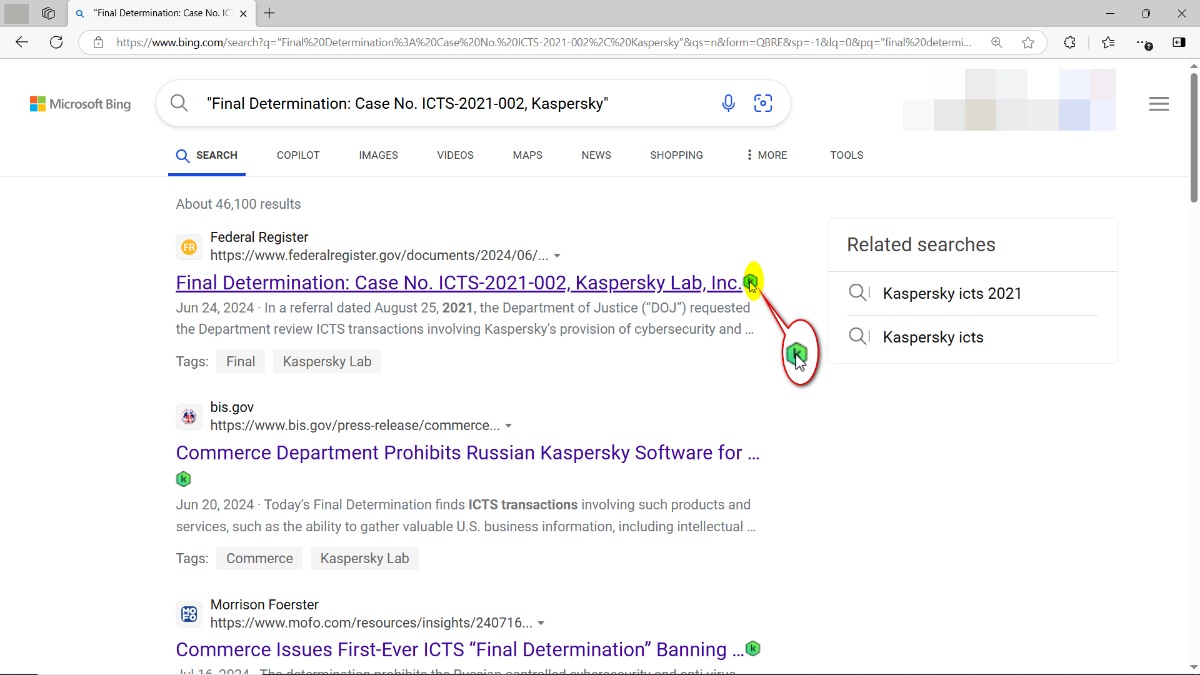The width and height of the screenshot is (1200, 675).
Task: Open Bing hamburger settings menu
Action: 1159,104
